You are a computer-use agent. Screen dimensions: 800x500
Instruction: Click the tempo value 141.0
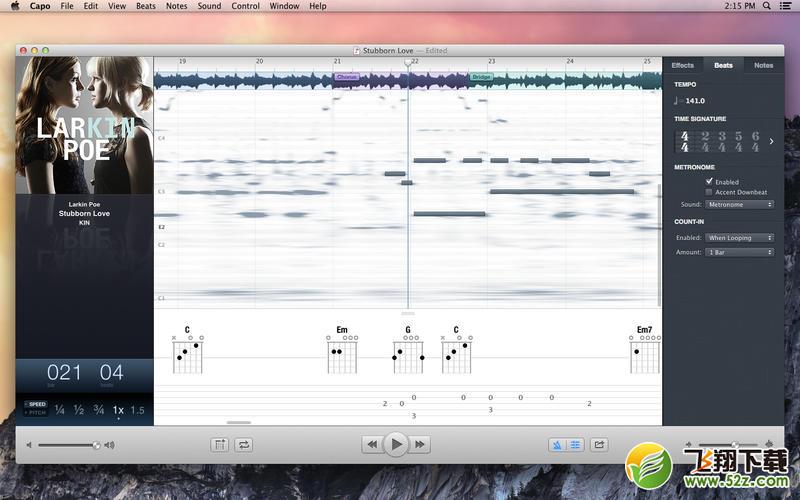pos(695,101)
